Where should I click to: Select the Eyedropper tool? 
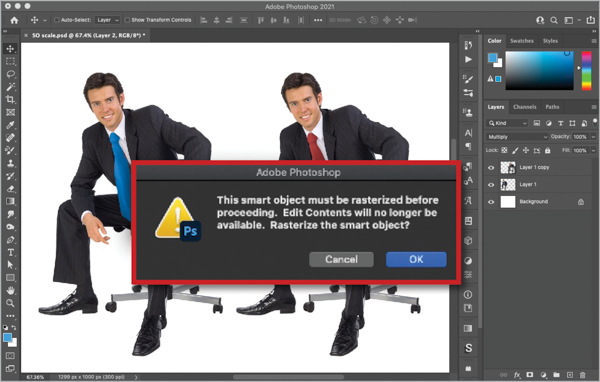click(10, 125)
